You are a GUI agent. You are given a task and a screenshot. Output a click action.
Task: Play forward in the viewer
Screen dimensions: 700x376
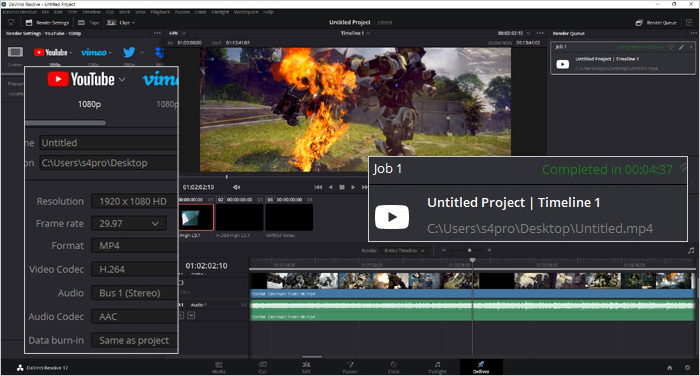click(353, 187)
